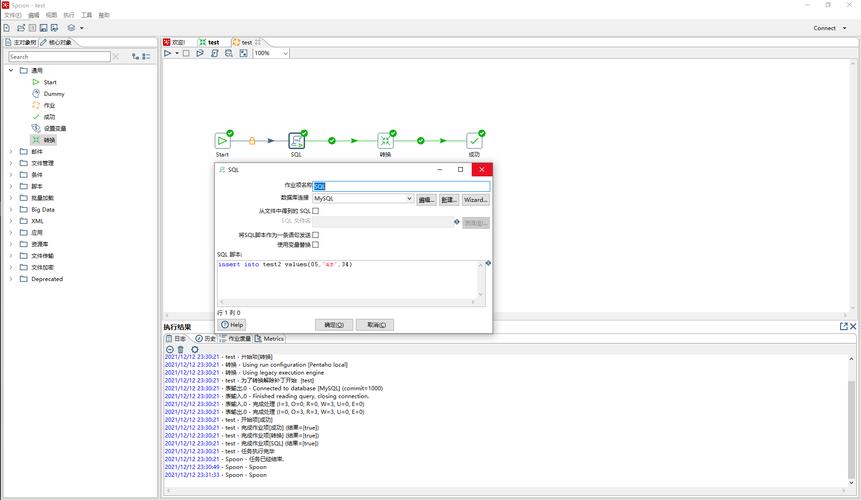This screenshot has height=500, width=861.
Task: Clear the log with the trash icon
Action: 181,349
